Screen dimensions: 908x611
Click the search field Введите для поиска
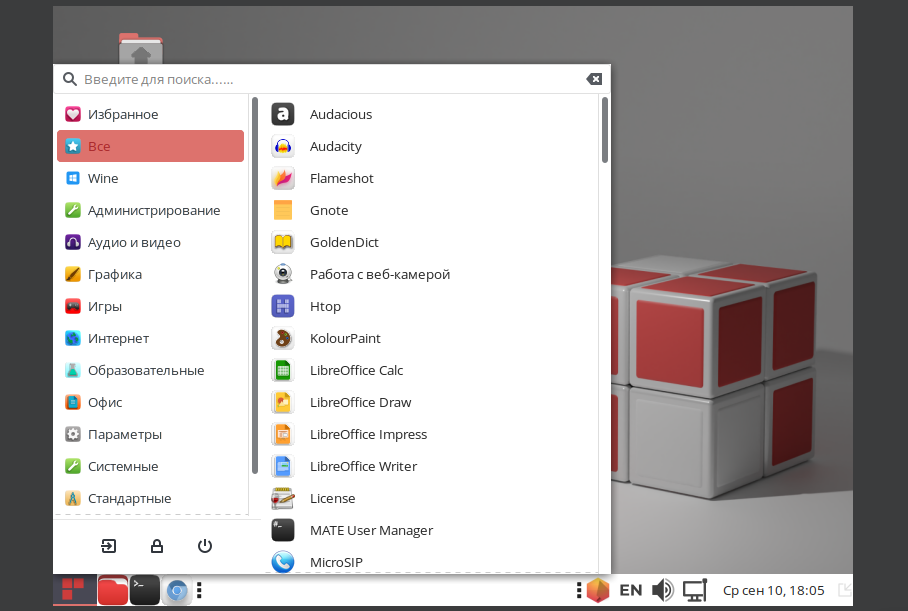(330, 79)
